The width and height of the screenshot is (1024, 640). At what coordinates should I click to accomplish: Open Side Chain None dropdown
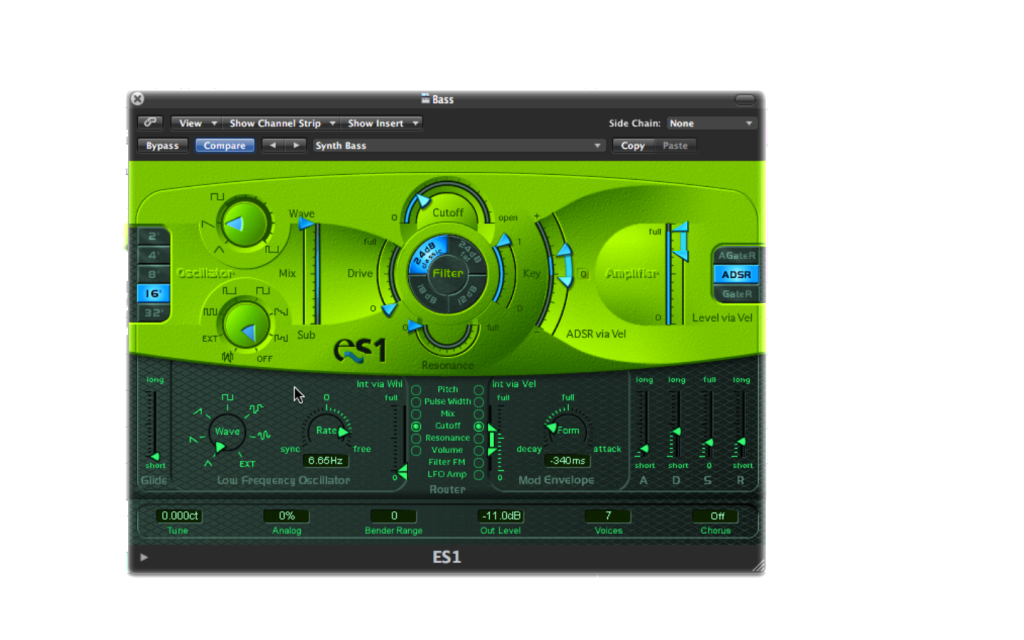711,123
